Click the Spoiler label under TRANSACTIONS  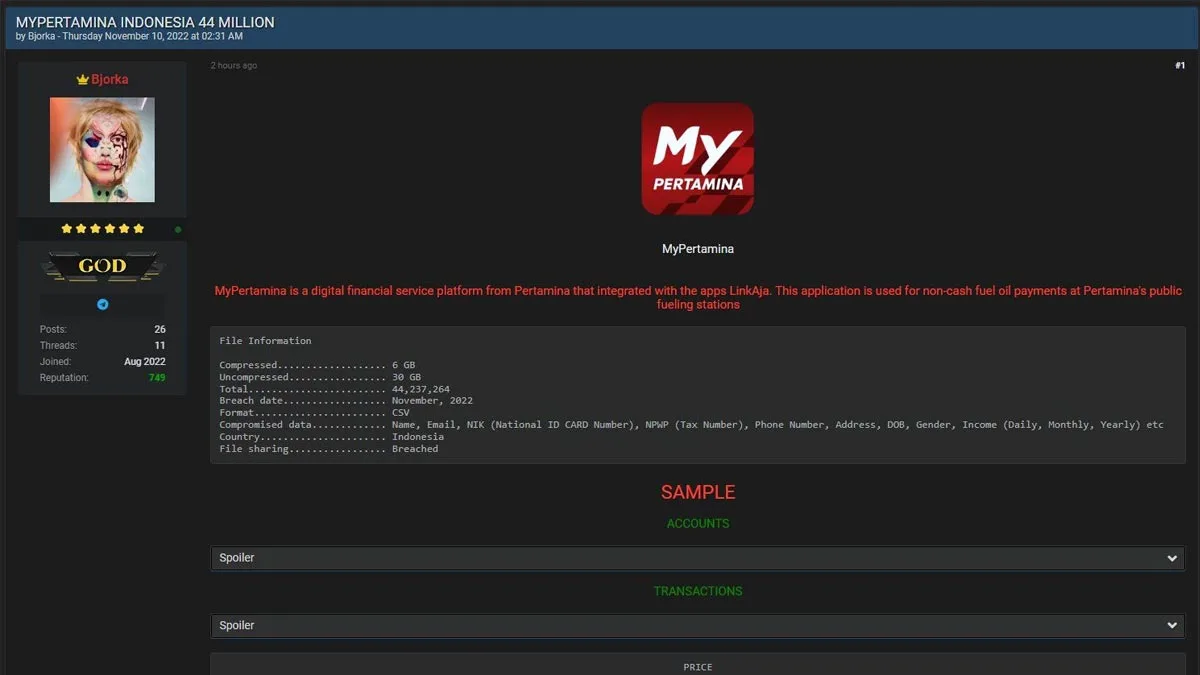237,626
